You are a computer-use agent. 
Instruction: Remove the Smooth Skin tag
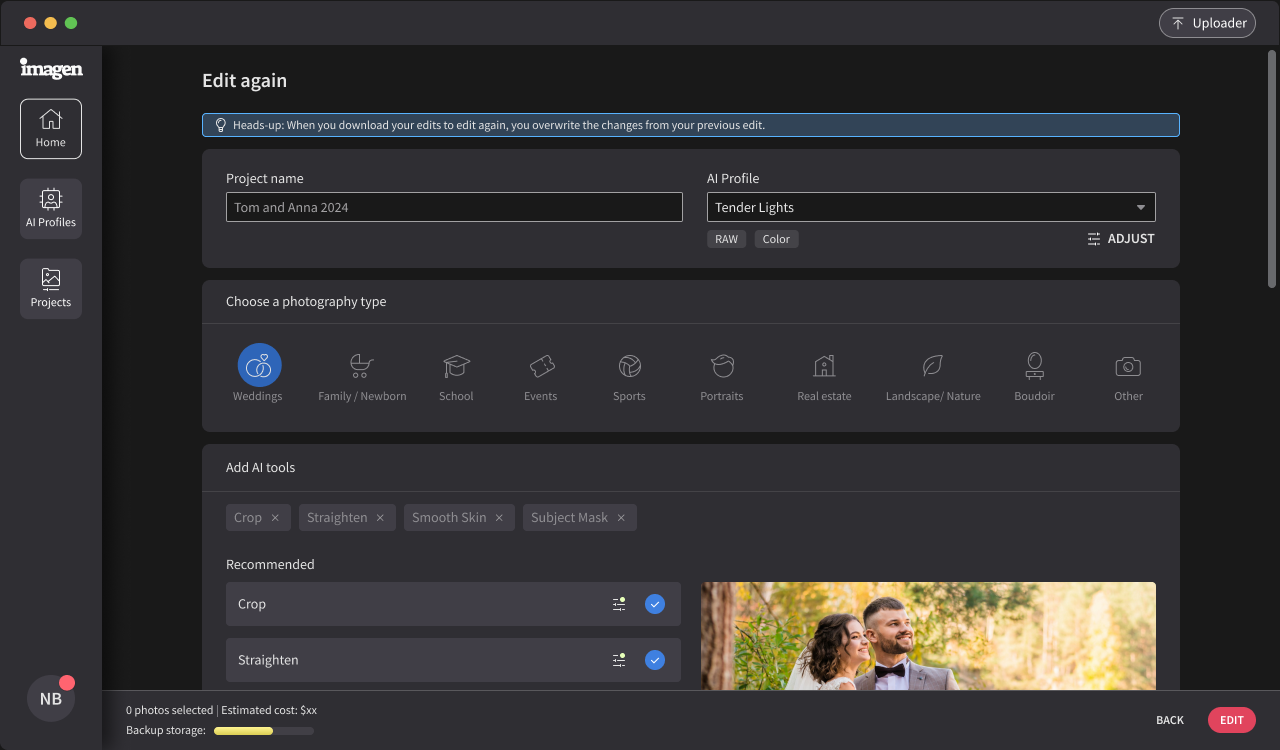pos(499,518)
